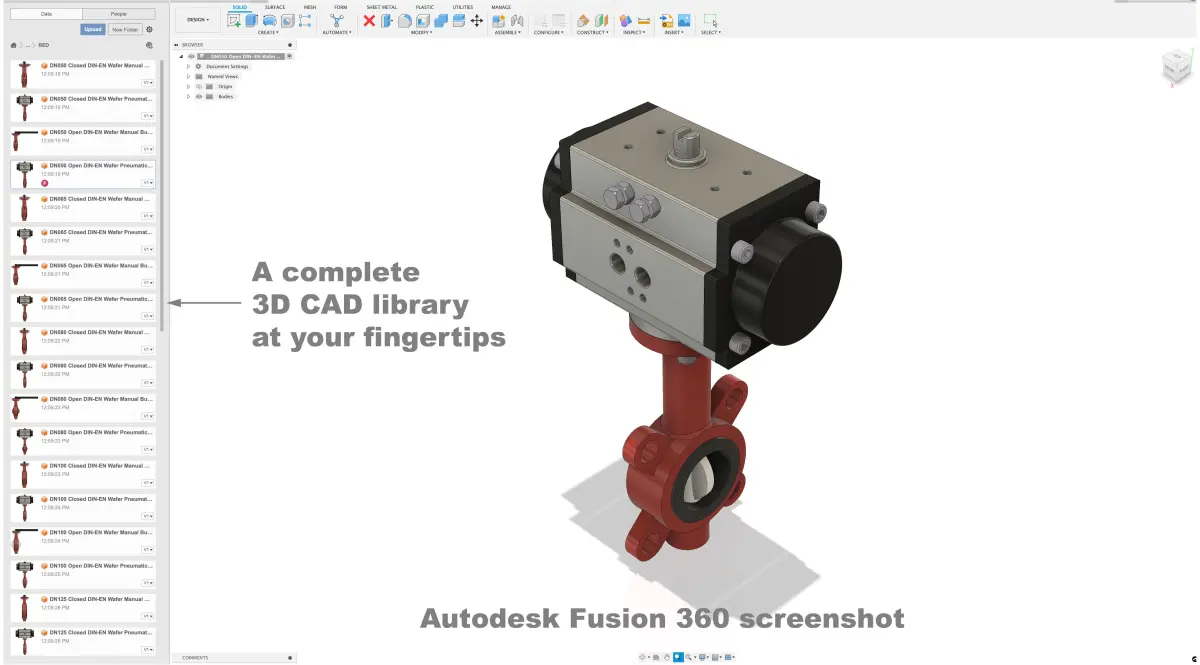Open the ASSEMBLE dropdown menu

point(507,32)
